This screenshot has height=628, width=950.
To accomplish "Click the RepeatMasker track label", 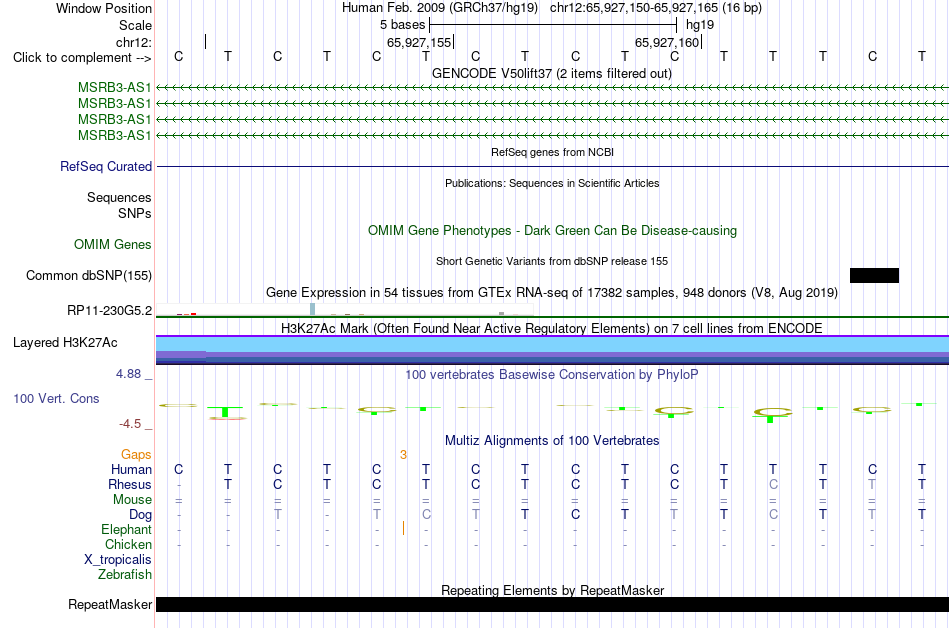I will [x=110, y=604].
